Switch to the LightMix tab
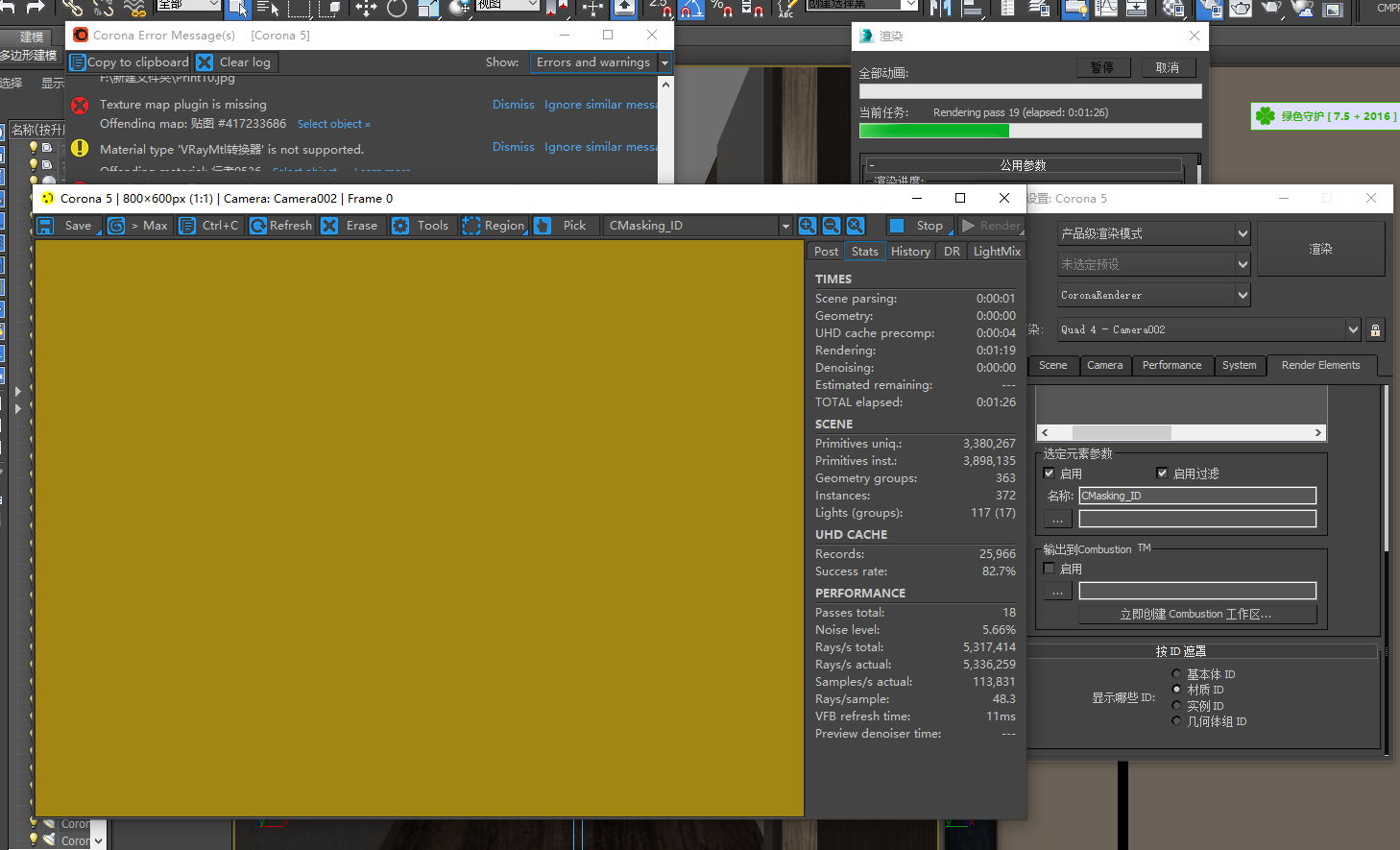Viewport: 1400px width, 850px height. click(x=997, y=252)
